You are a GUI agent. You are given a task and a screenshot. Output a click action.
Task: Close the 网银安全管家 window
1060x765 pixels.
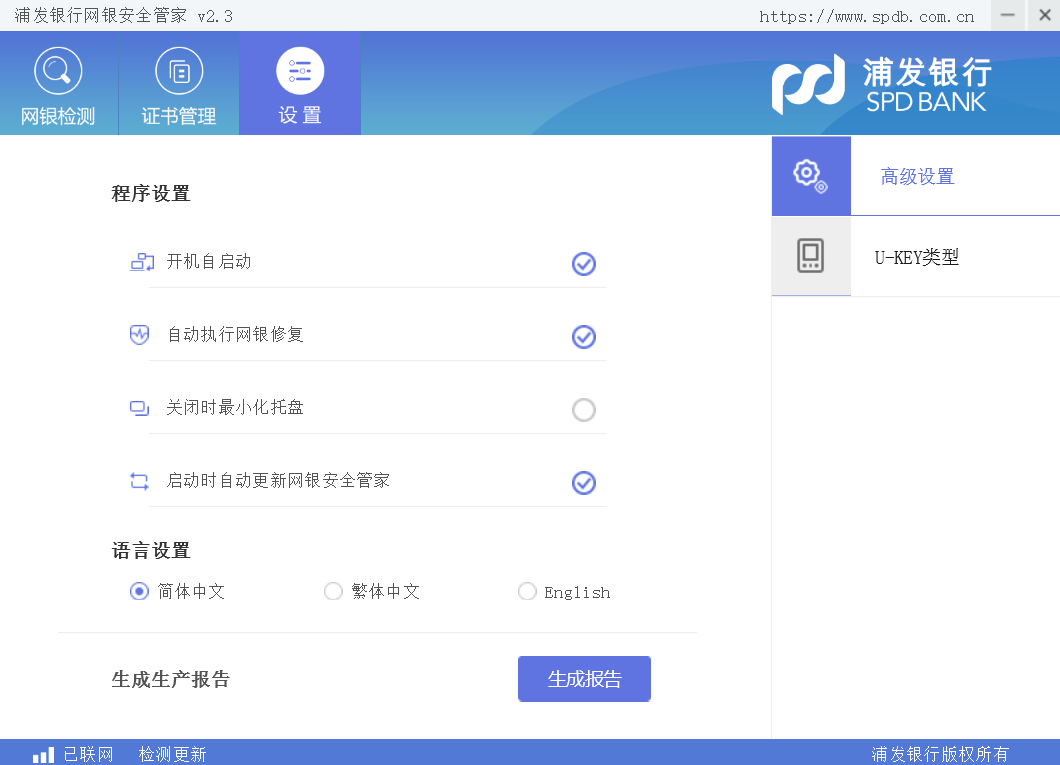click(x=1044, y=15)
